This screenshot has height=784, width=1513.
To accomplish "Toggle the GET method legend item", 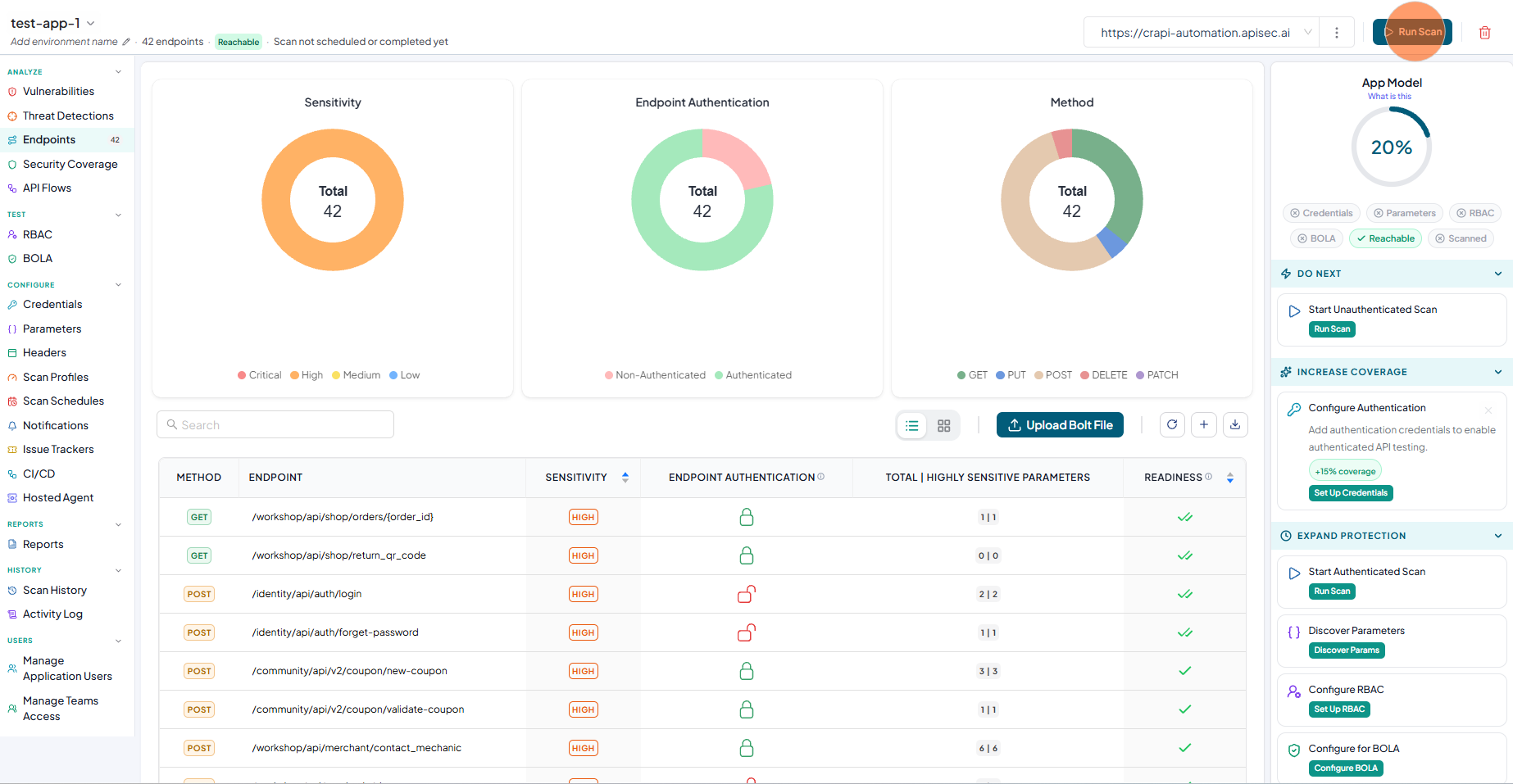I will 972,375.
